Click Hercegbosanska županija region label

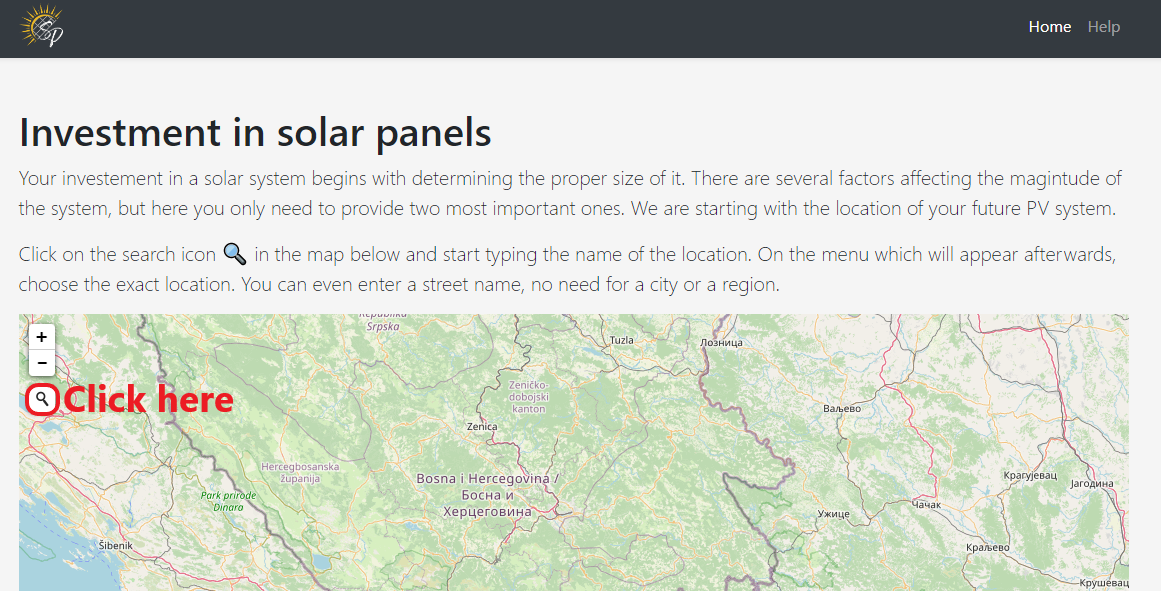[300, 473]
